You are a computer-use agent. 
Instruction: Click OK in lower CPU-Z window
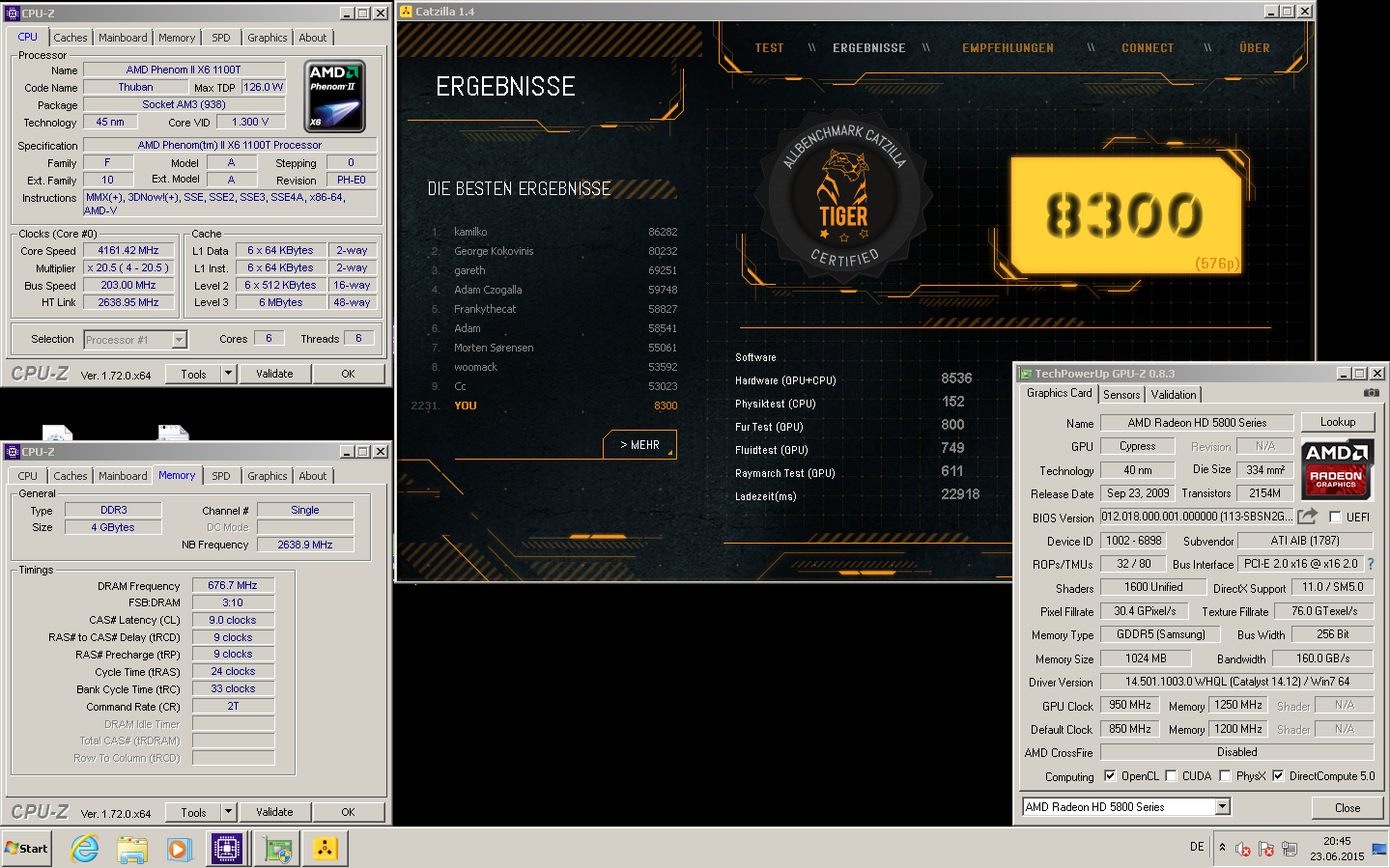pos(348,812)
